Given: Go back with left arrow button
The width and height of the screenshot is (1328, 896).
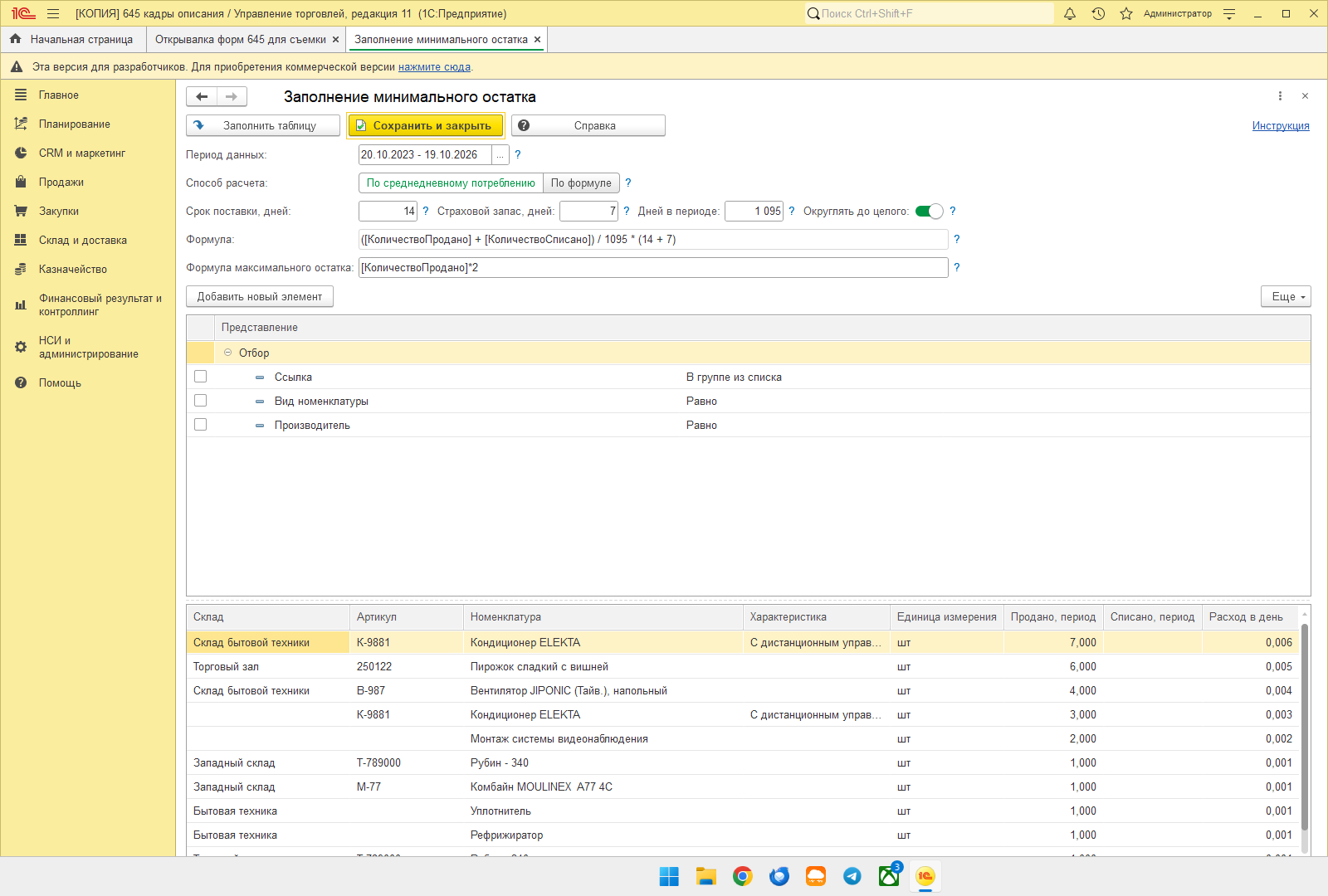Looking at the screenshot, I should click(202, 97).
